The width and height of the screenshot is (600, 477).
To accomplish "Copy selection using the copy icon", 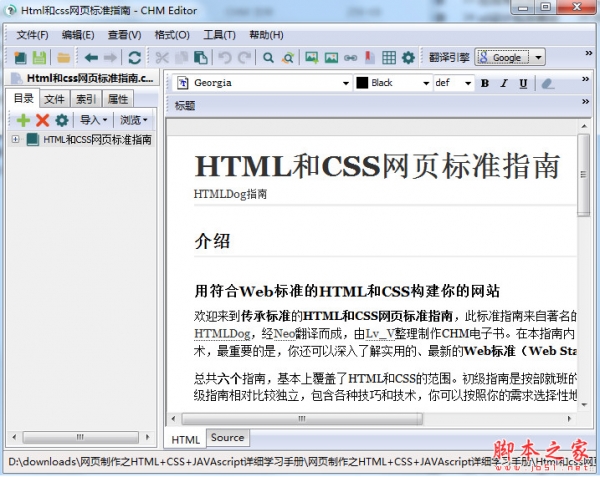I will [x=181, y=58].
